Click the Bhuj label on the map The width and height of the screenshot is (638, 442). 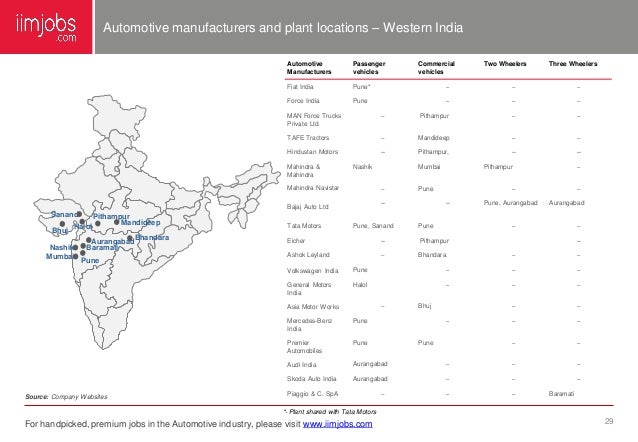click(60, 230)
